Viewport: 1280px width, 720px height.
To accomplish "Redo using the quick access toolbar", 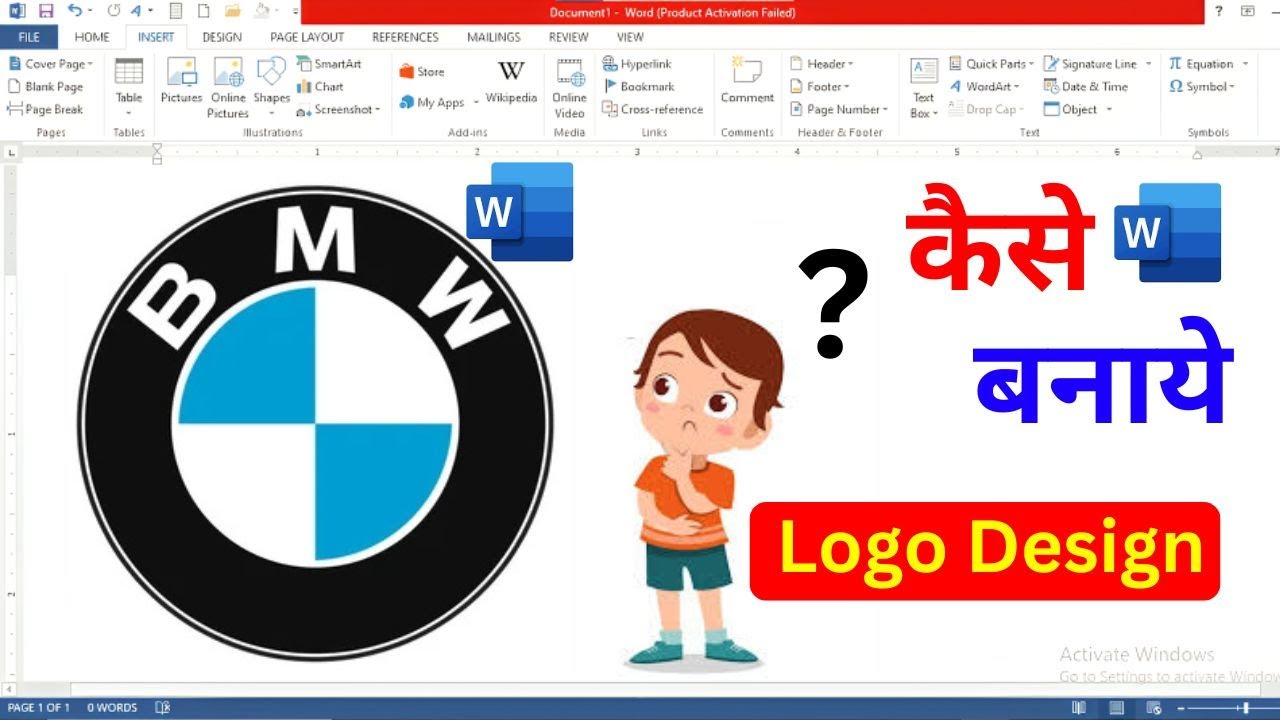I will 113,11.
